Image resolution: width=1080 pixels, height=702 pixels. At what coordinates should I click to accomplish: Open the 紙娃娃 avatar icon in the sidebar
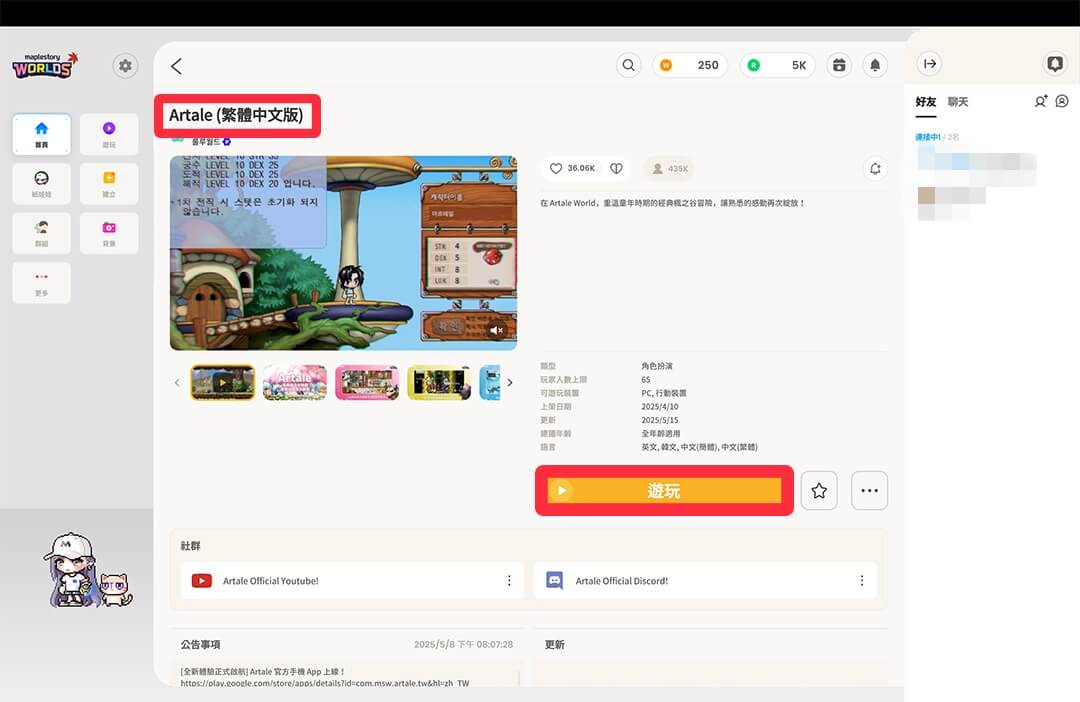[x=41, y=183]
